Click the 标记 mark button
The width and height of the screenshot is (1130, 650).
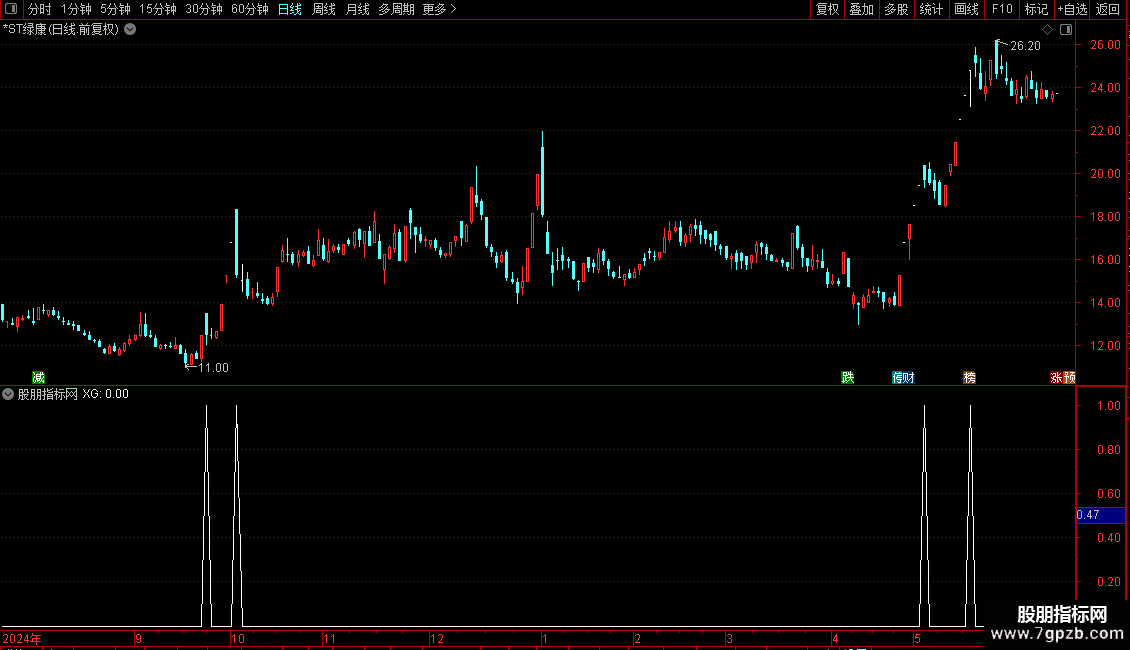(x=1036, y=9)
